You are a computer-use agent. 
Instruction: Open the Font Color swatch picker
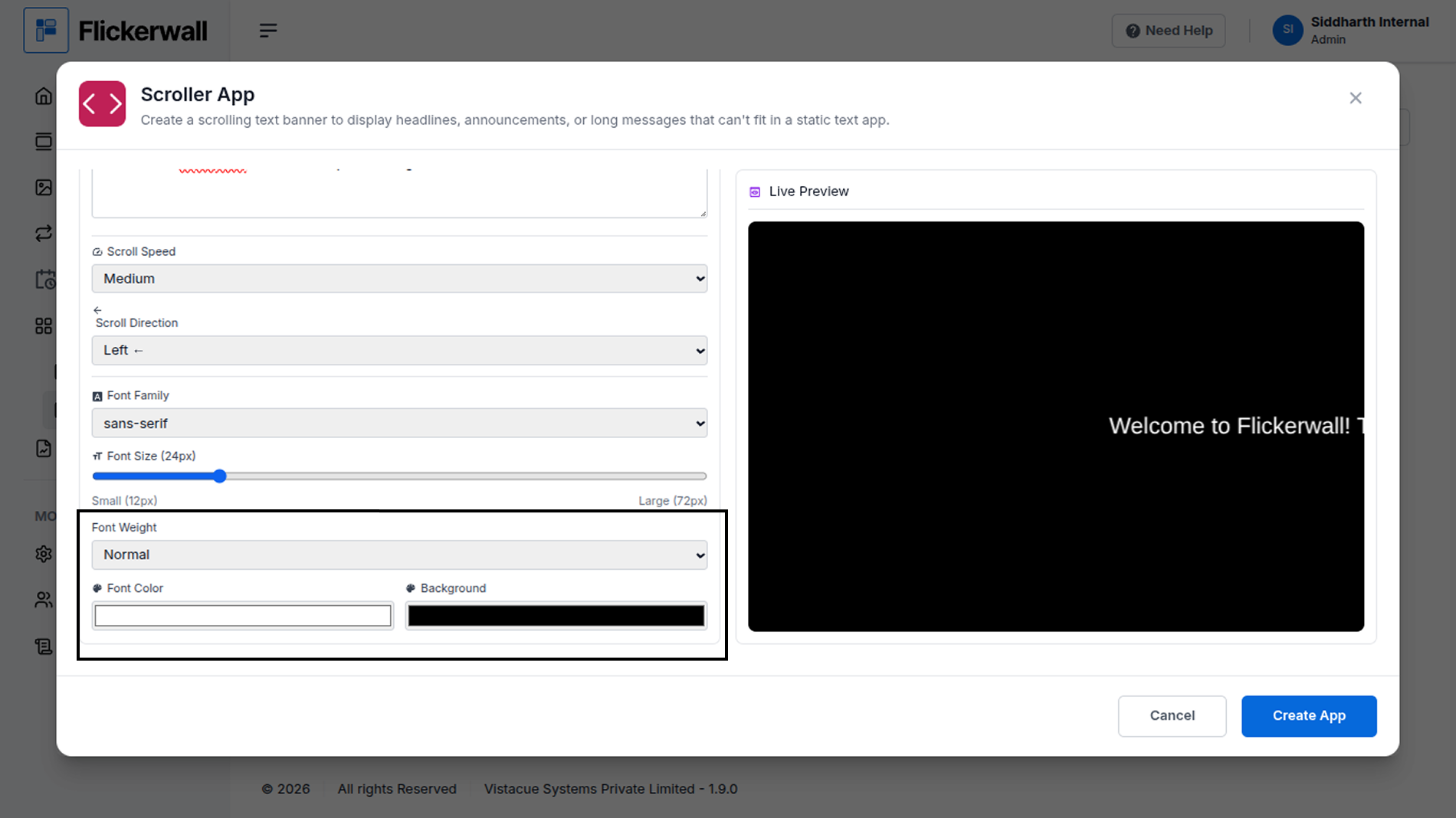tap(243, 616)
